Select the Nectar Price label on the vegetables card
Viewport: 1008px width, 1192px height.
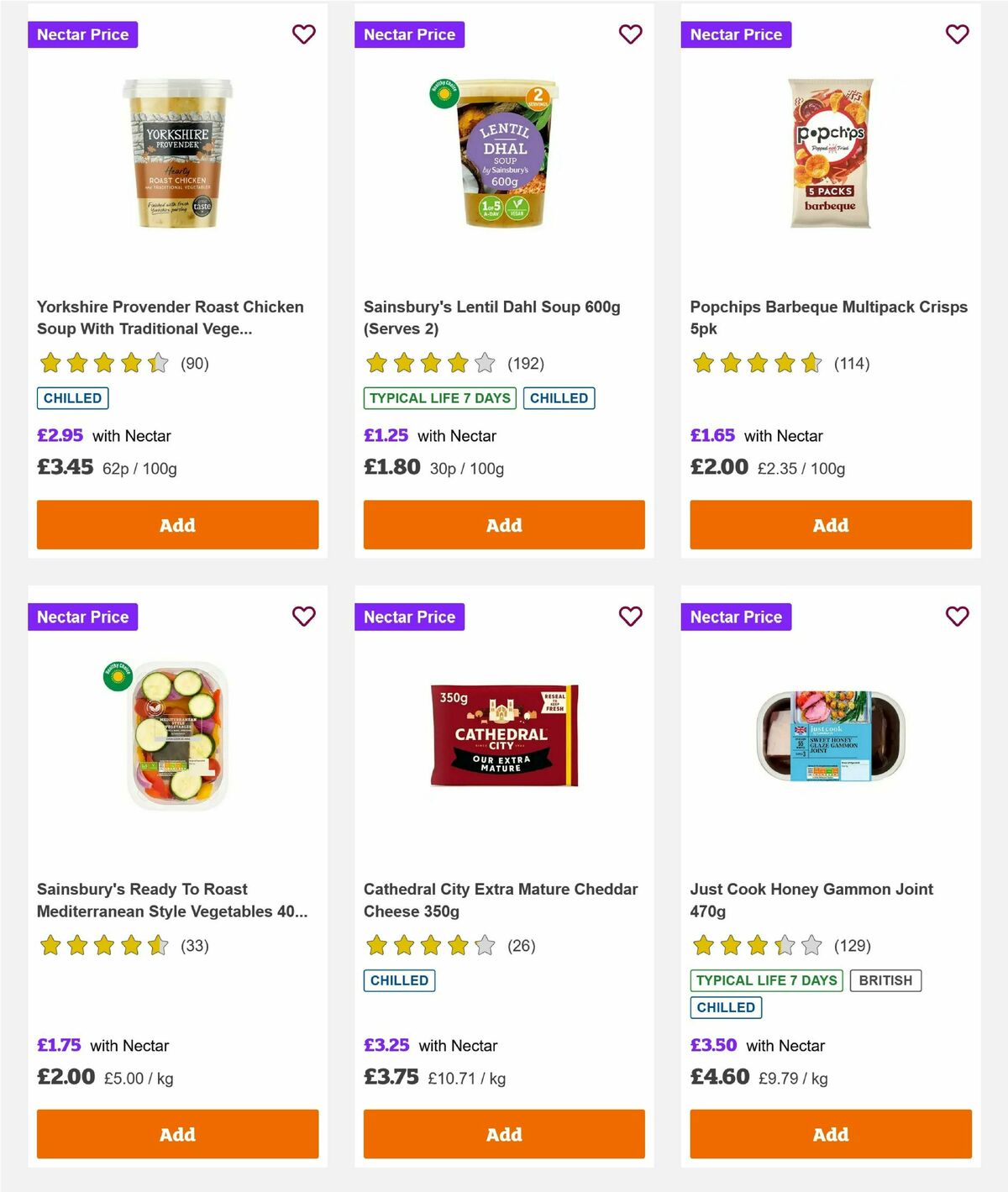(x=82, y=617)
